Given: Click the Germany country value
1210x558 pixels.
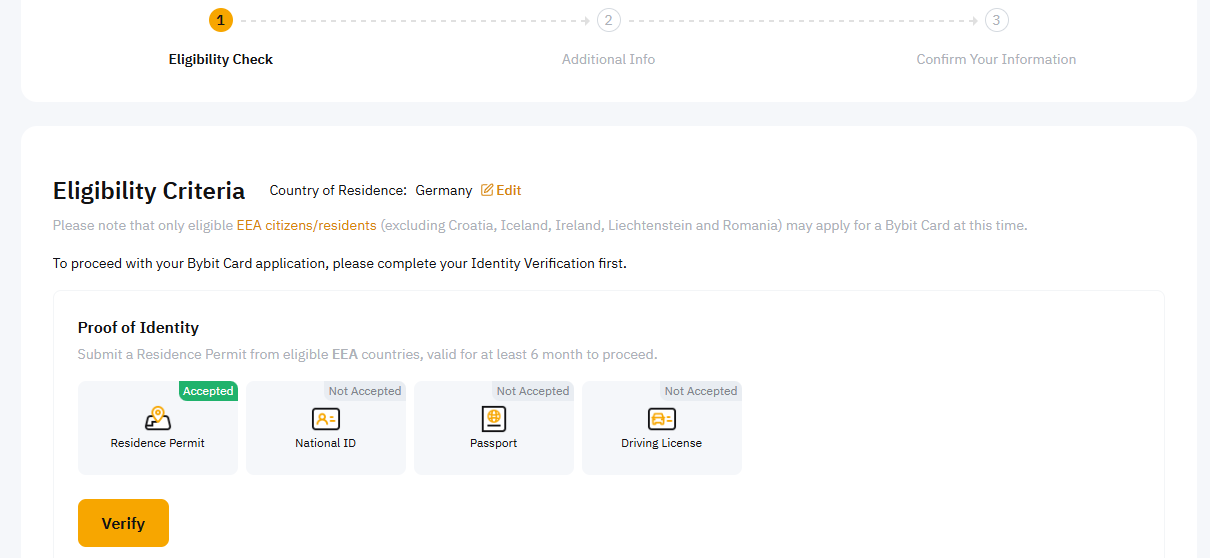Looking at the screenshot, I should coord(444,190).
